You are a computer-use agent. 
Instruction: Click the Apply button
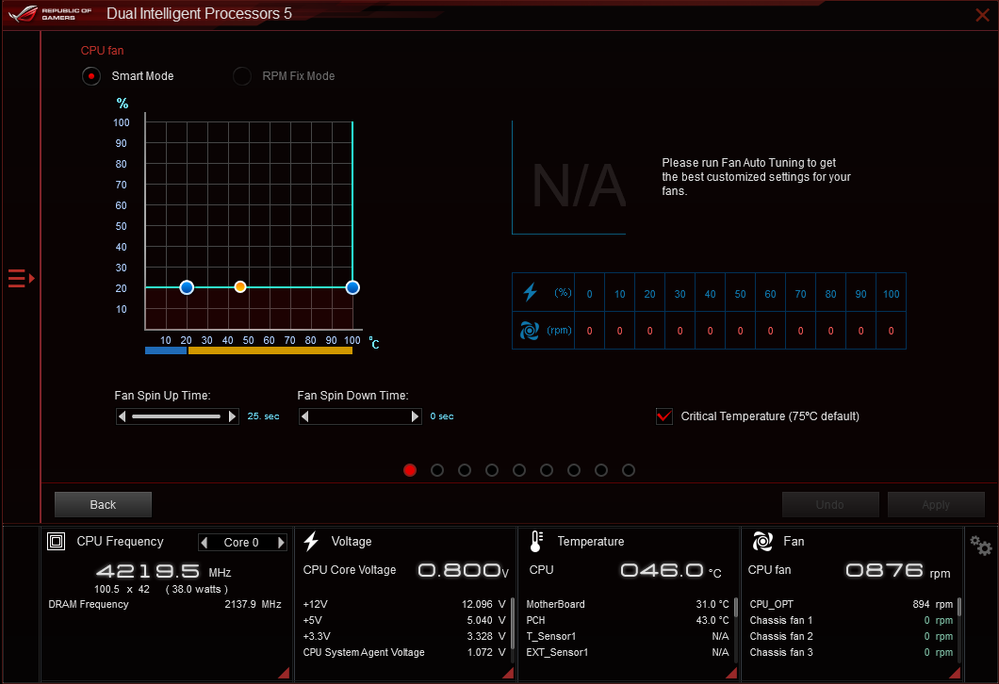(x=936, y=504)
